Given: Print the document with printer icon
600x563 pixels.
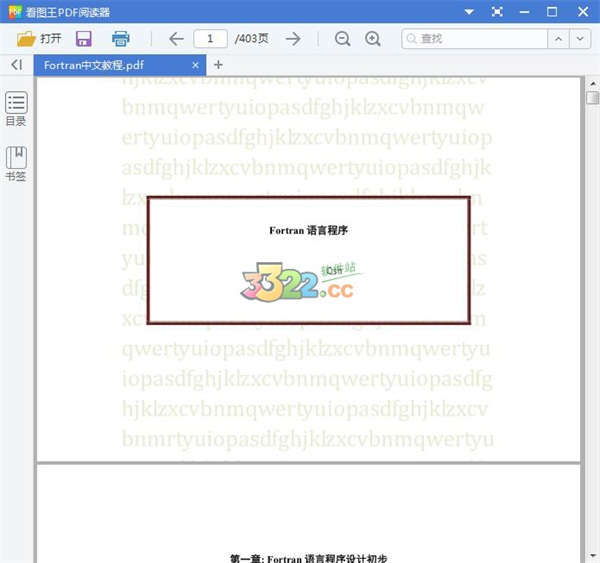Looking at the screenshot, I should (x=121, y=39).
